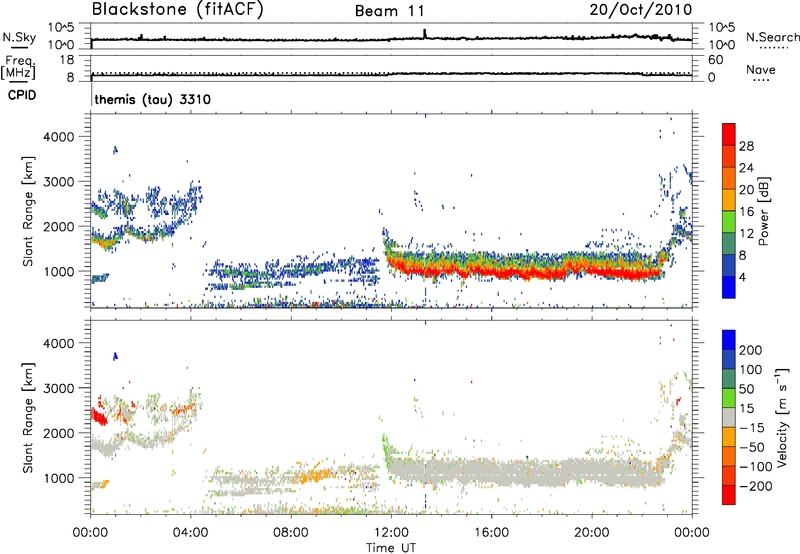Image resolution: width=800 pixels, height=554 pixels.
Task: Click the 'N.Sky' axis label
Action: coord(19,37)
